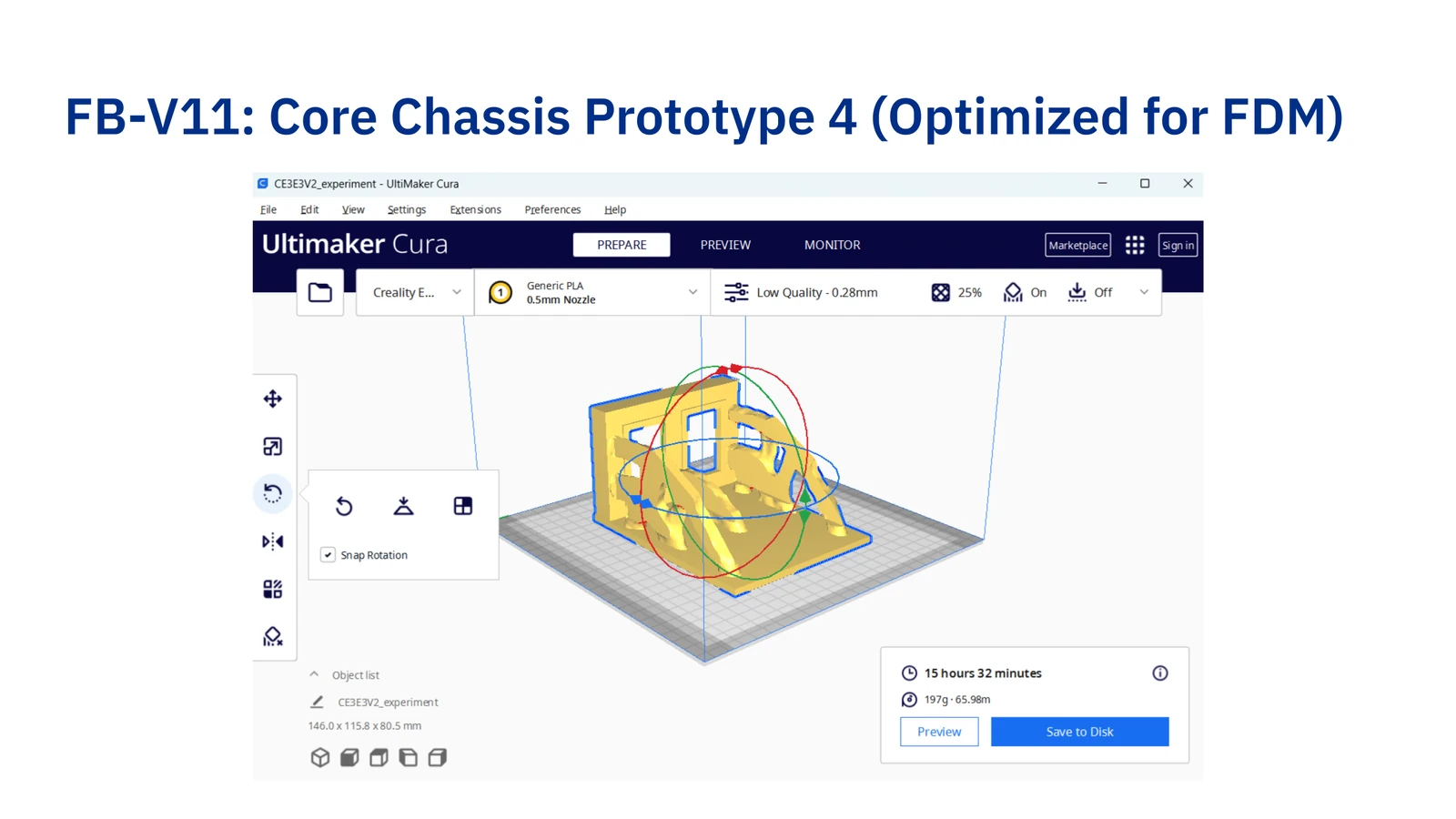1456x819 pixels.
Task: Select the Move tool in the sidebar
Action: click(272, 399)
